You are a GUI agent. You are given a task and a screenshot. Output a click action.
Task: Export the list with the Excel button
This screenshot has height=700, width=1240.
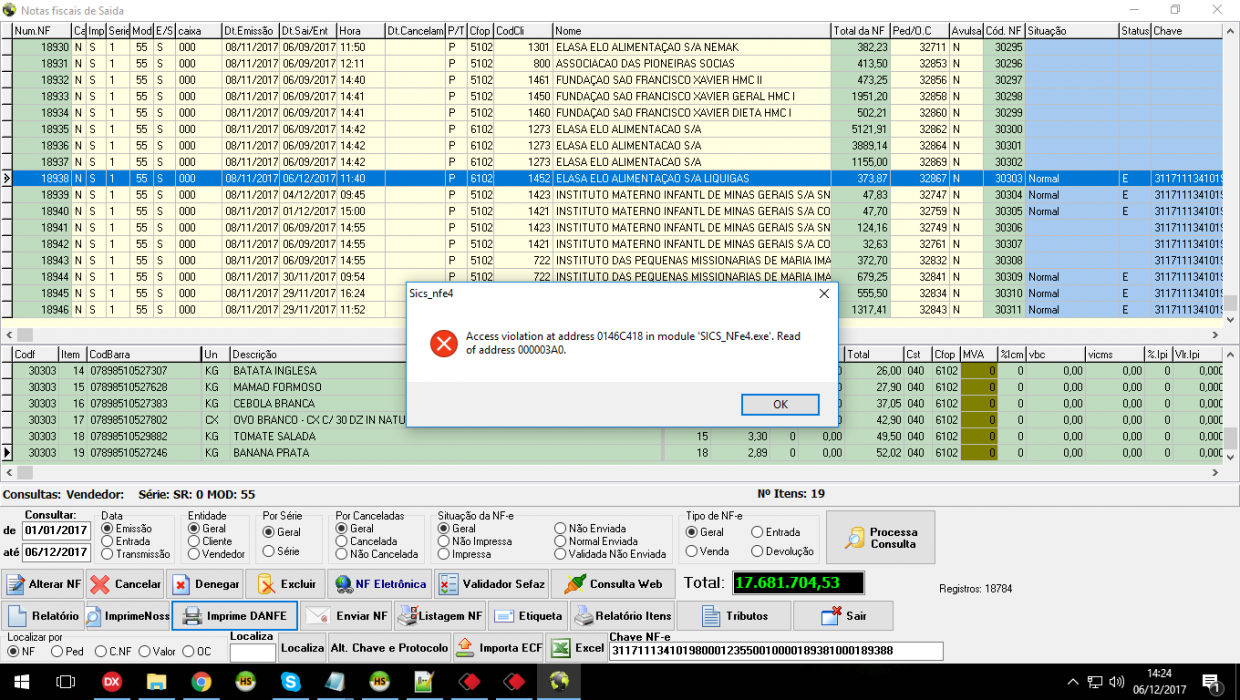point(576,648)
